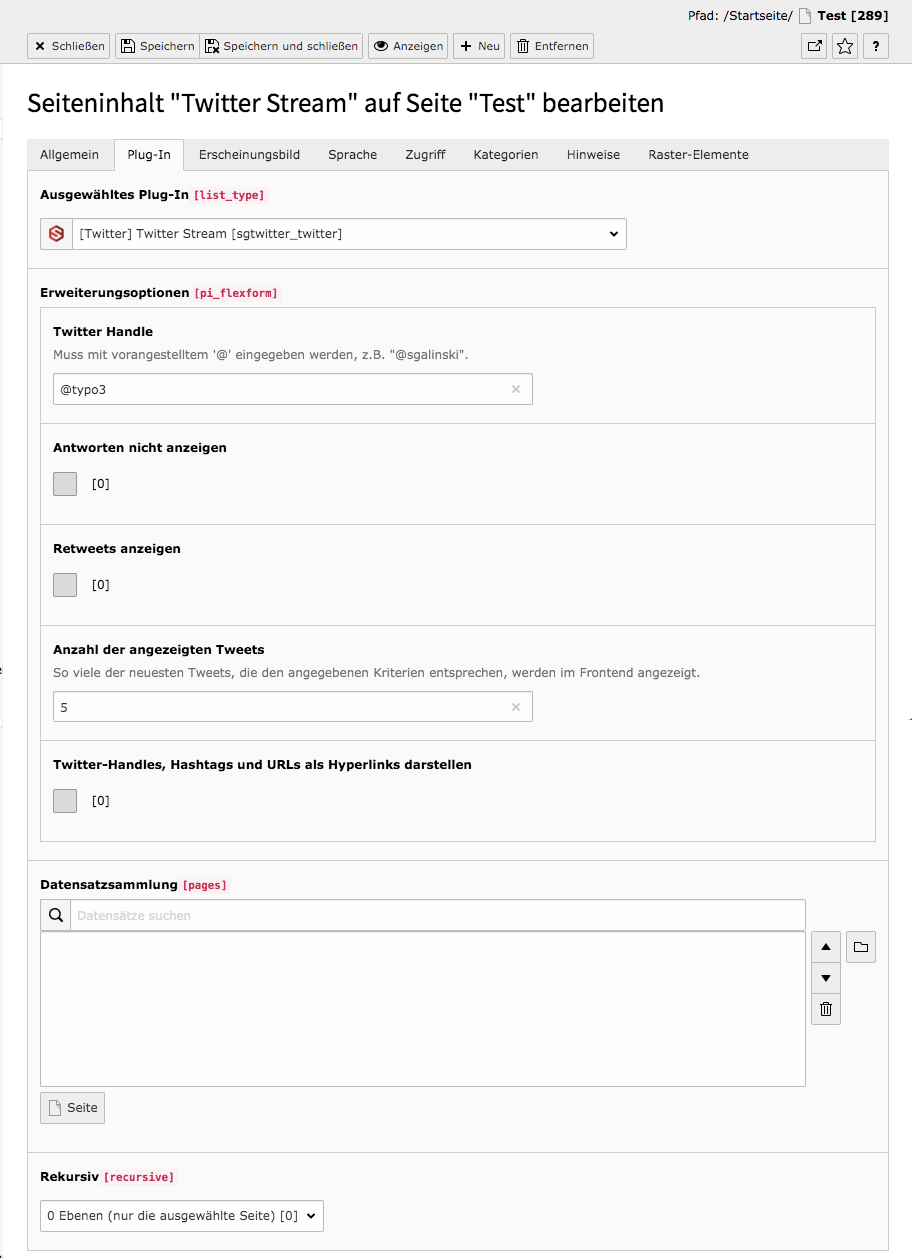912x1258 pixels.
Task: Add a page via Seite button
Action: (x=72, y=1108)
